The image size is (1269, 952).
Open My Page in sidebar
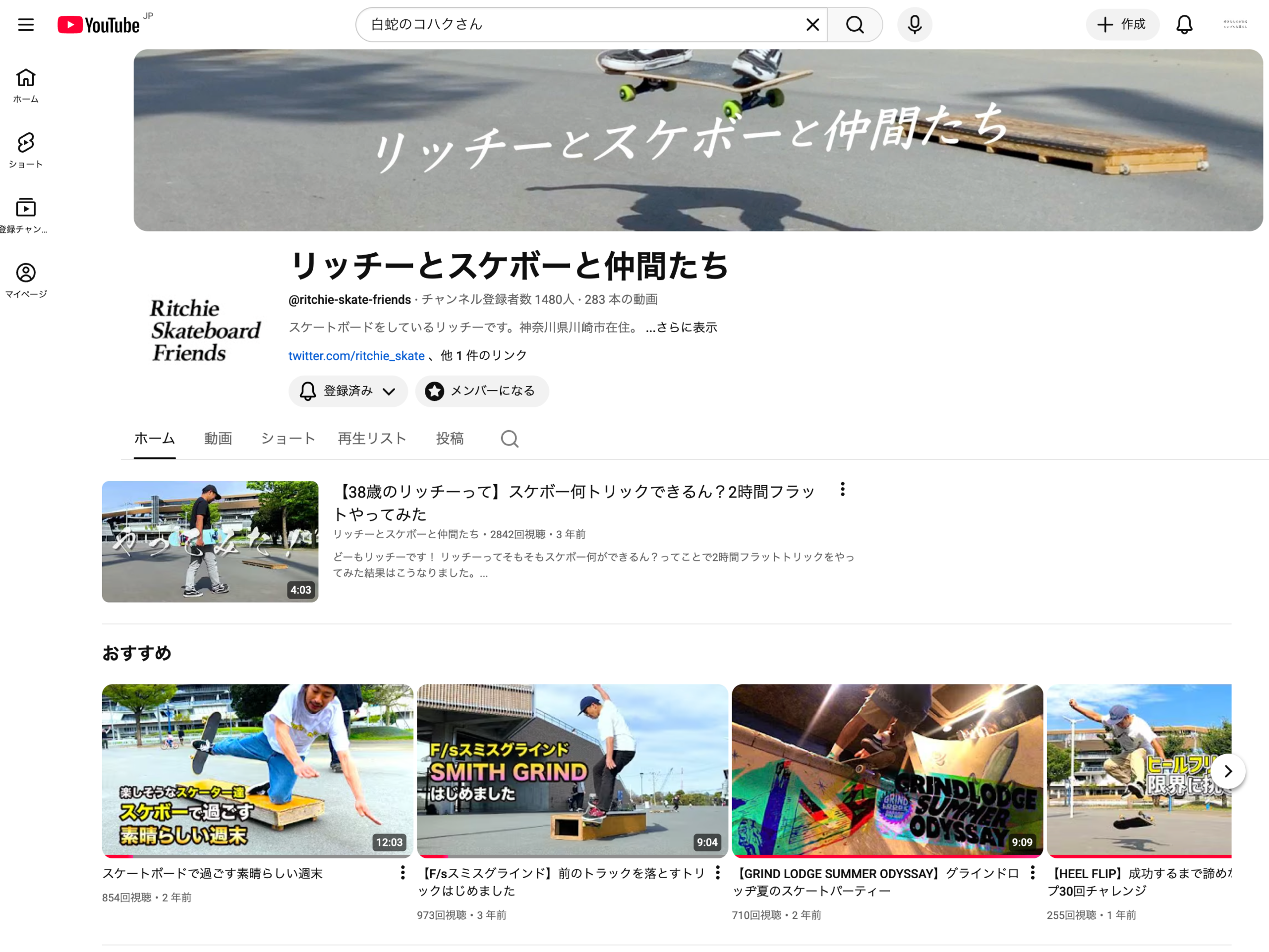point(26,280)
